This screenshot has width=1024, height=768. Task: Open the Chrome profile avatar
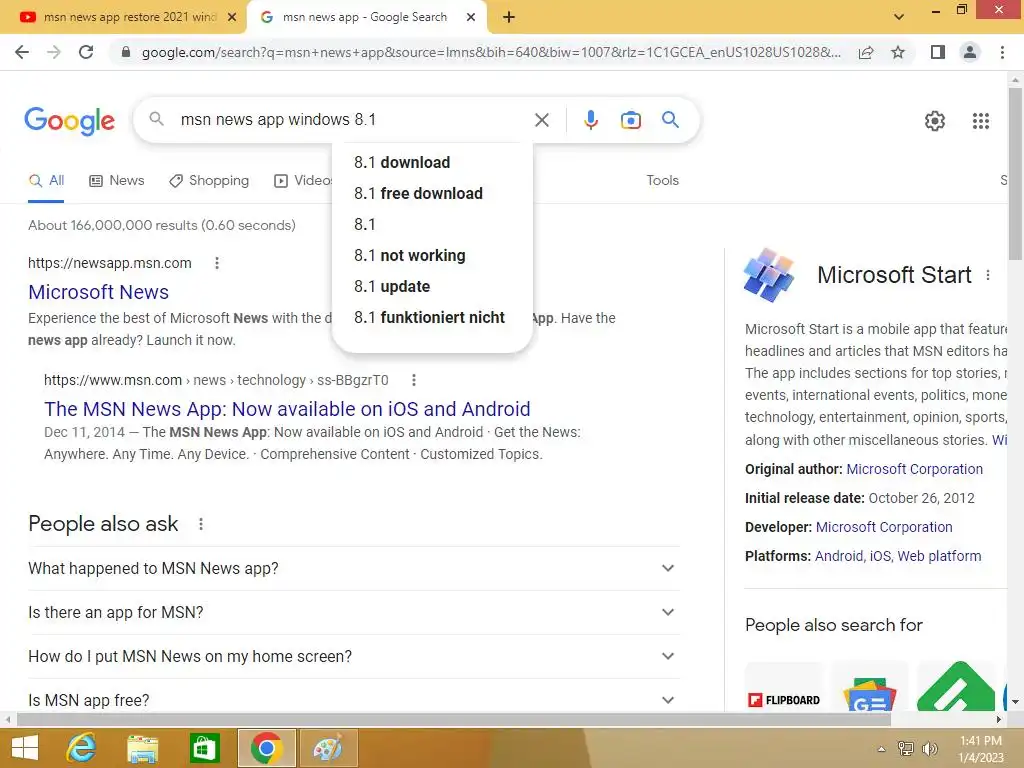pos(970,52)
